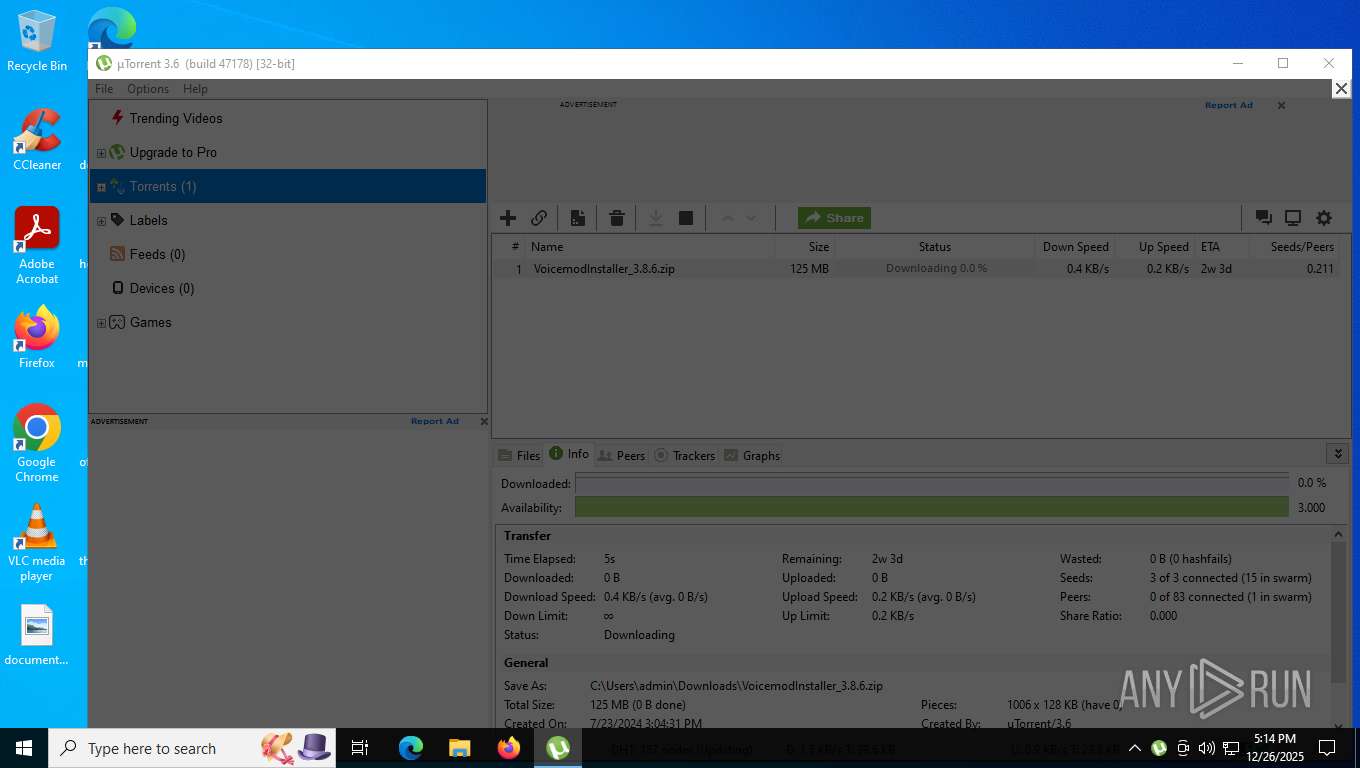Expand the Upgrade to Pro node

101,153
